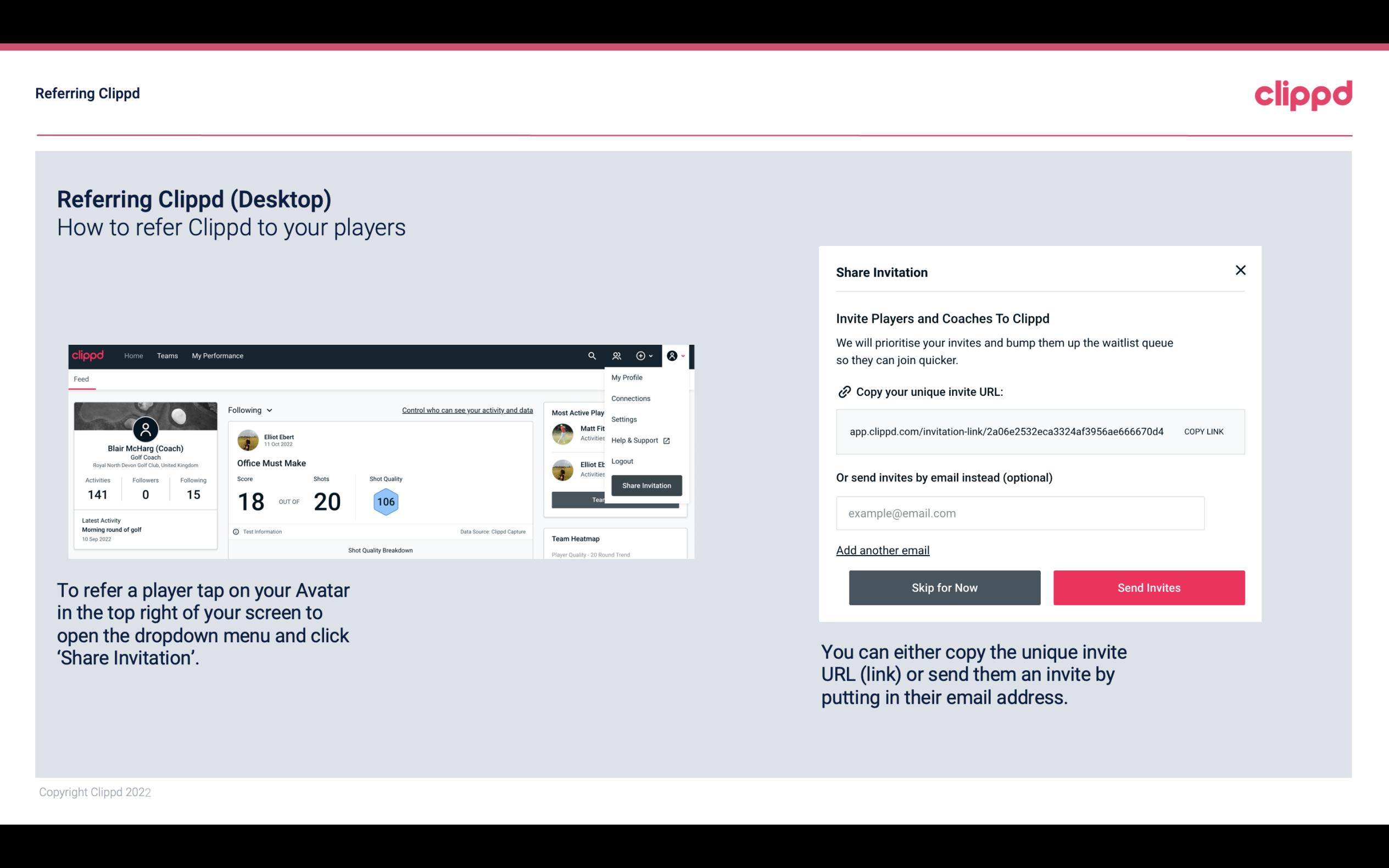Screen dimensions: 1389x868
Task: Click the close X icon on Share Invitation
Action: tap(1239, 270)
